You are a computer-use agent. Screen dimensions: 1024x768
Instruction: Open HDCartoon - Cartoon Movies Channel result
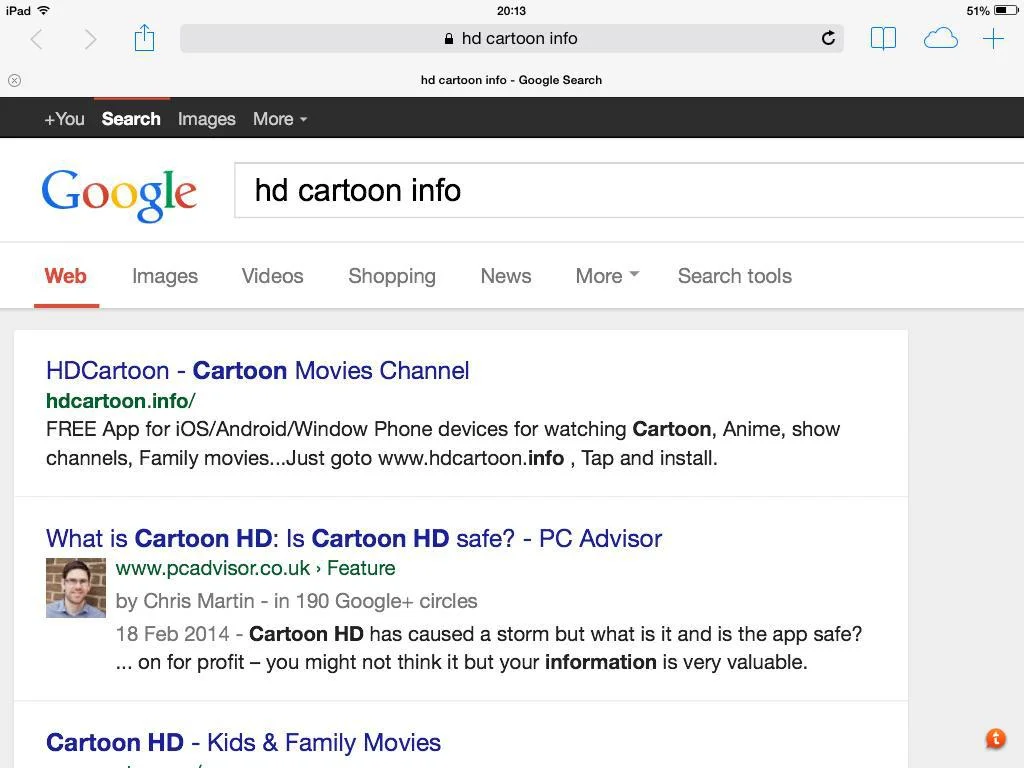[257, 370]
